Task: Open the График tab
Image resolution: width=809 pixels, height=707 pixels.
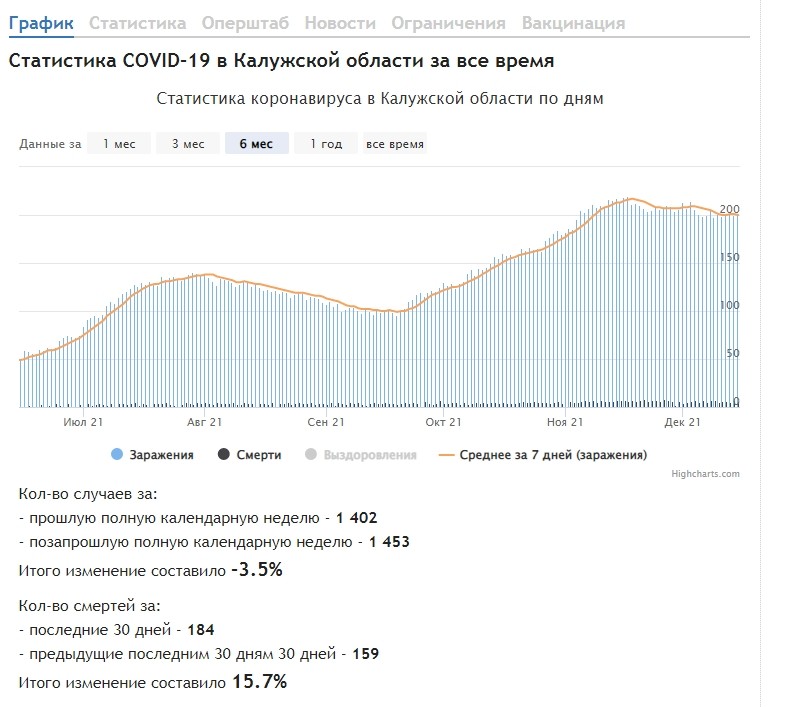Action: pyautogui.click(x=40, y=22)
